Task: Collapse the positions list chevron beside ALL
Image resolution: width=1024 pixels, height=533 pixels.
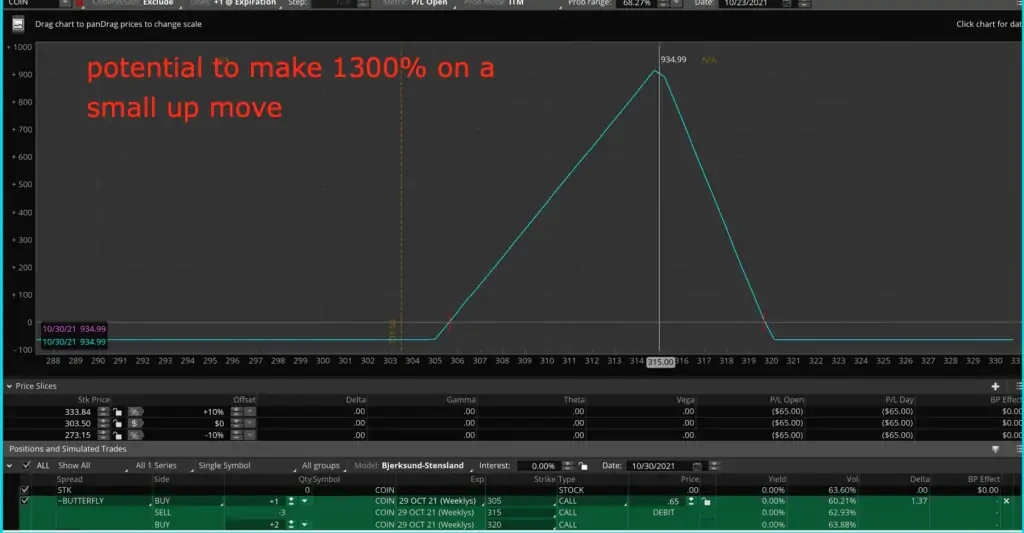Action: click(9, 466)
